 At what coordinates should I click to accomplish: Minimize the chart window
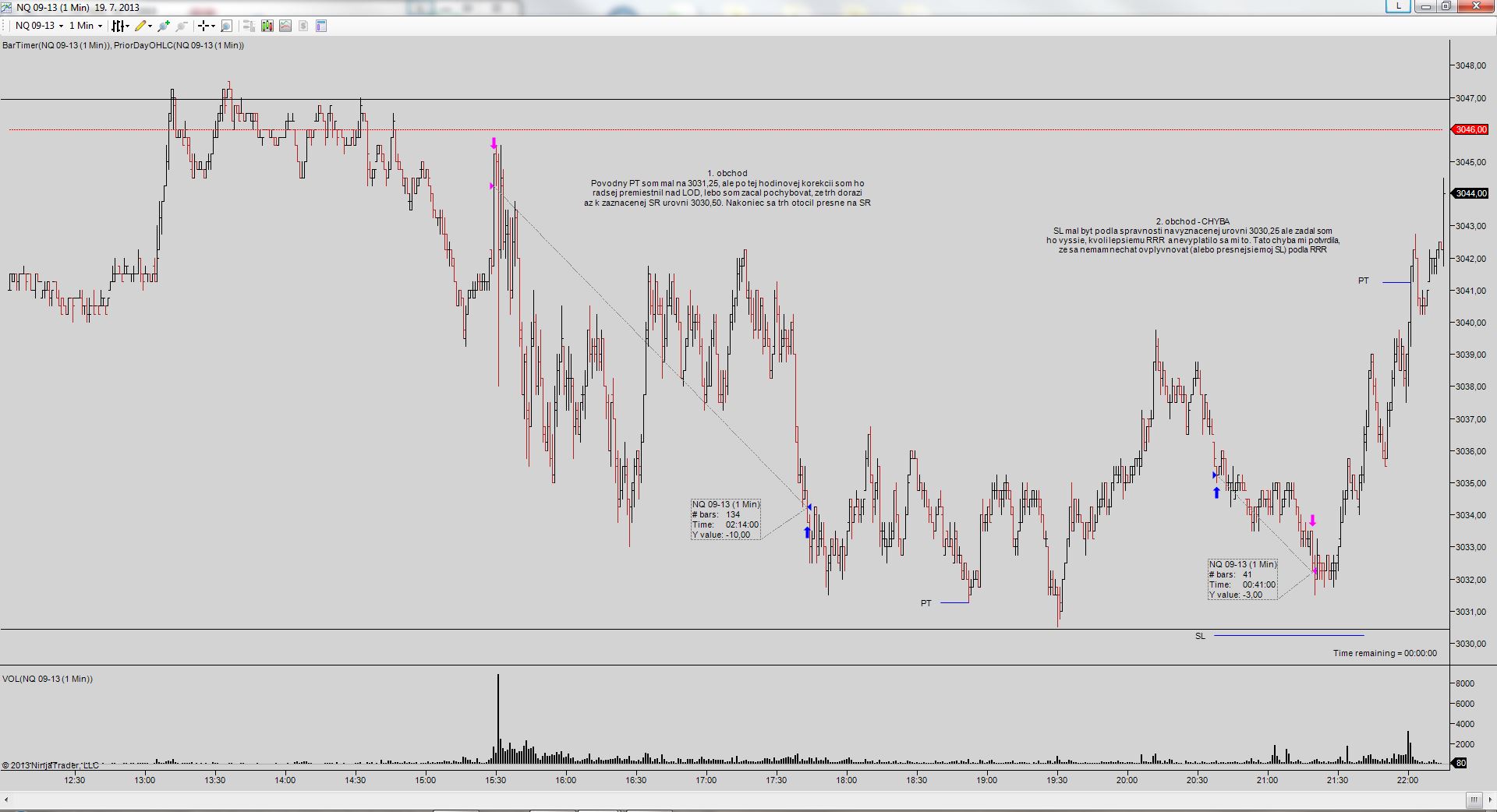[1426, 6]
